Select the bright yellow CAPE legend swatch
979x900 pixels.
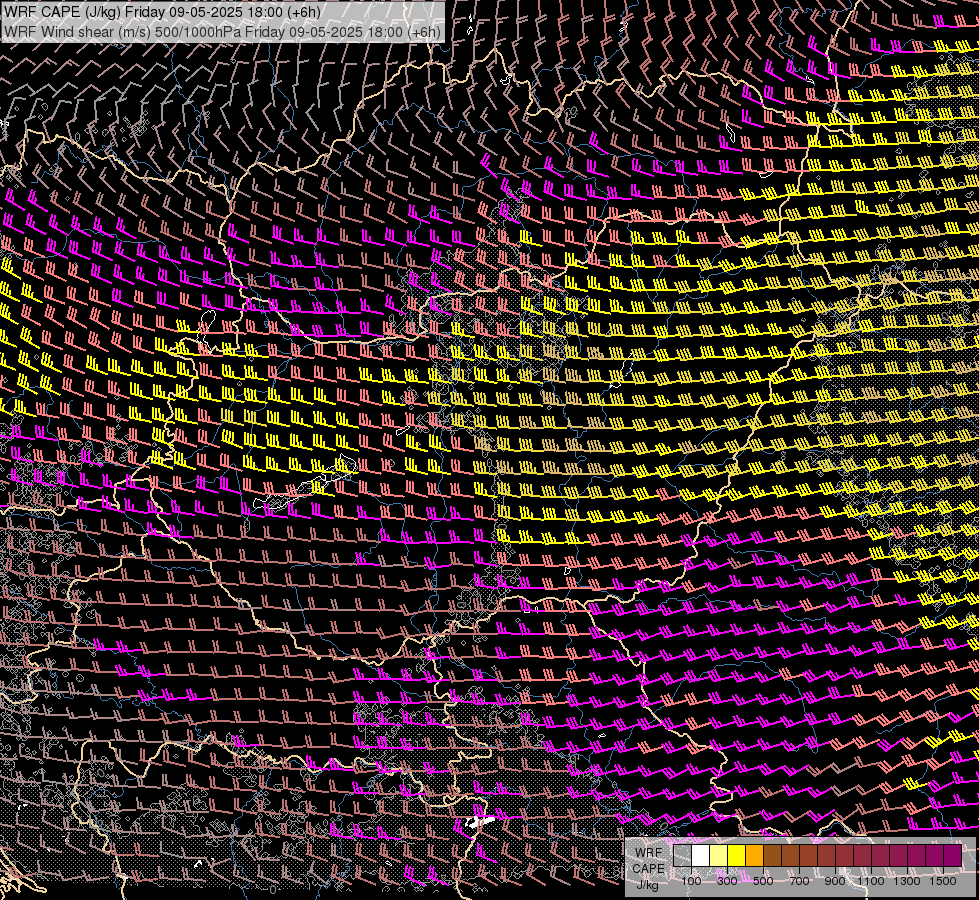(737, 856)
